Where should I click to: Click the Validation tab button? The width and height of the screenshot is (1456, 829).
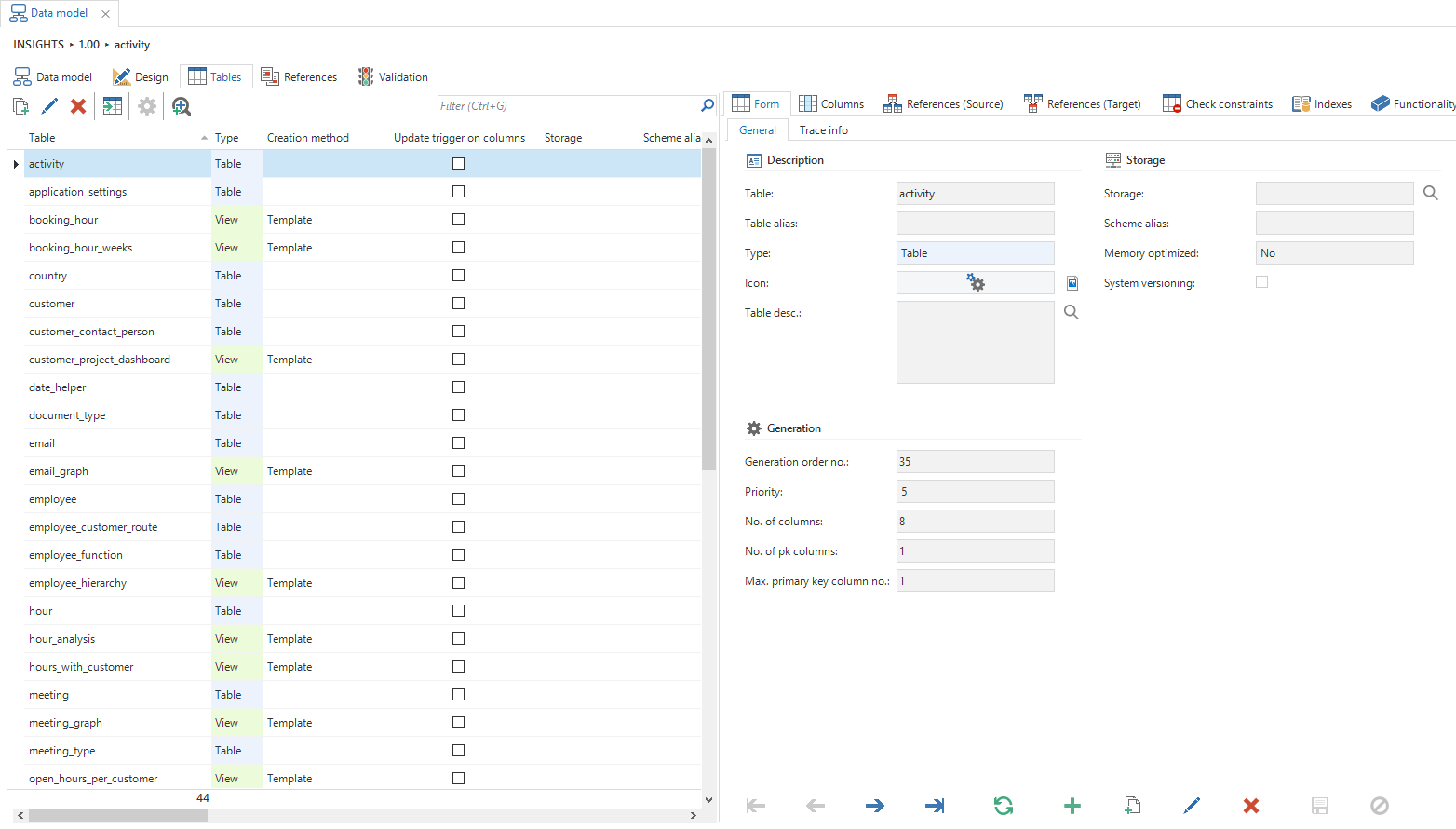393,77
